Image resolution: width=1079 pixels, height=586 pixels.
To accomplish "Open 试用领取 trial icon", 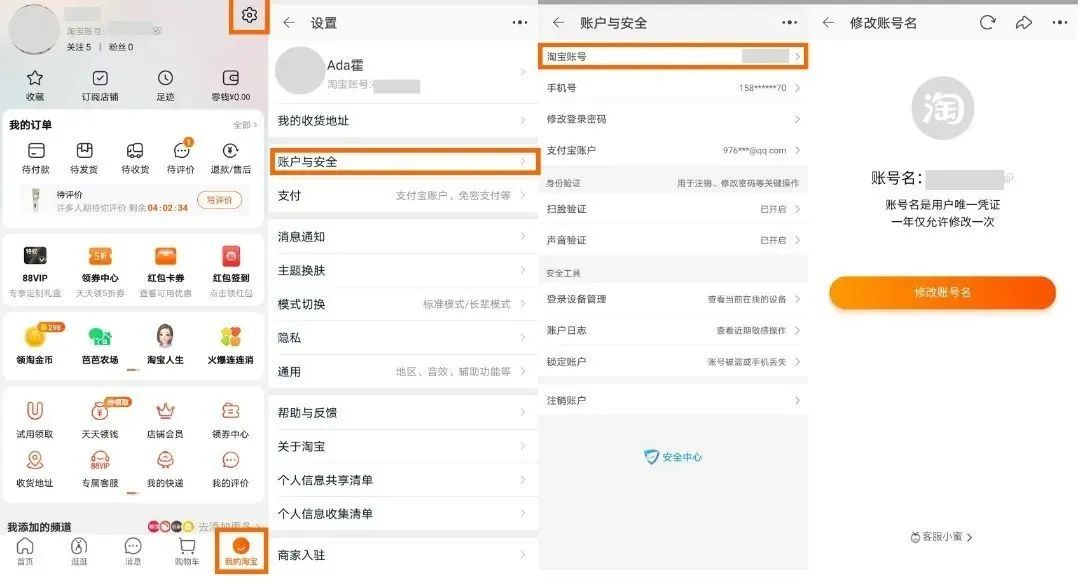I will coord(34,411).
